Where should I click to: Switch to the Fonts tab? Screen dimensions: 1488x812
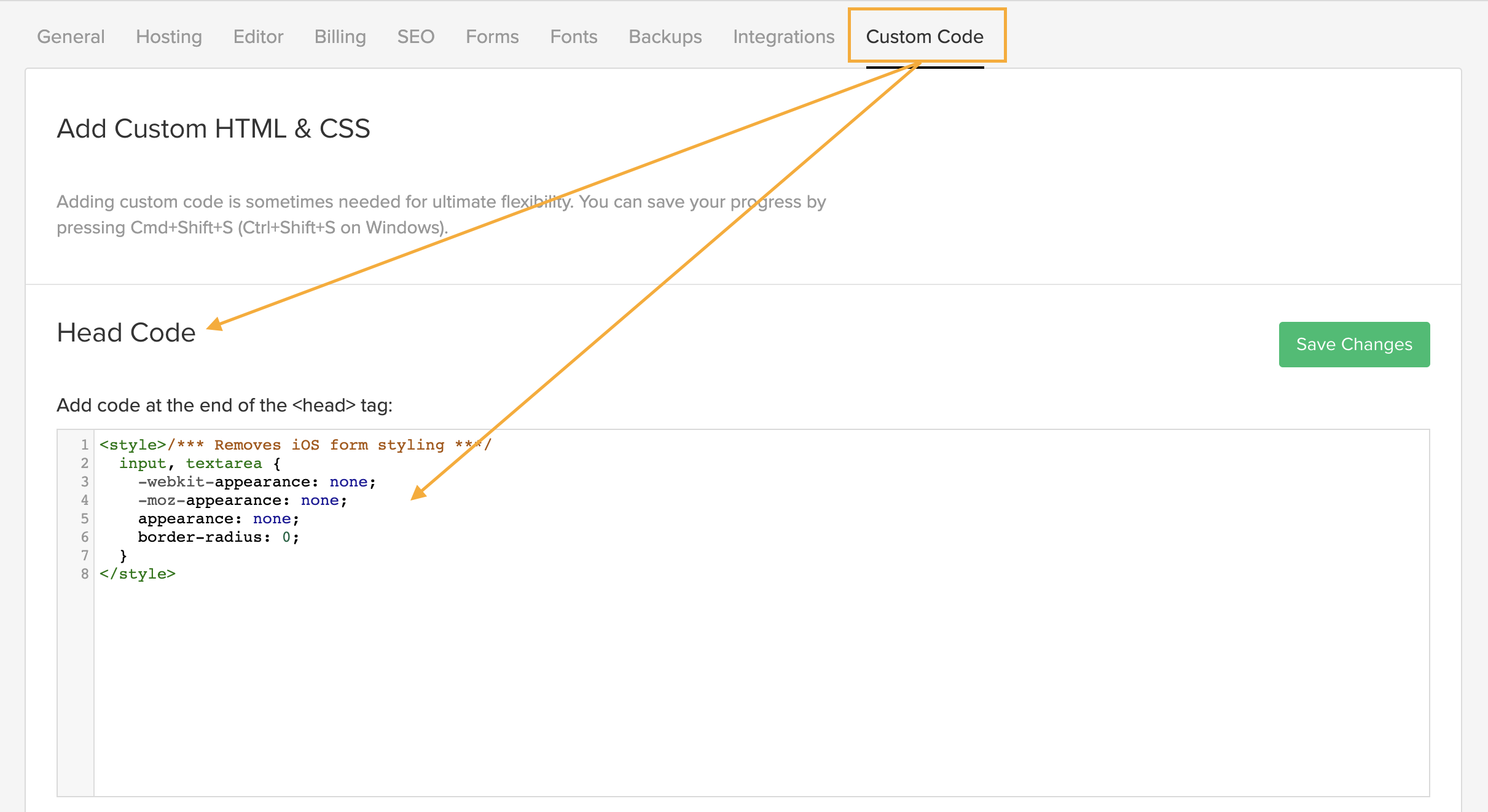point(574,37)
